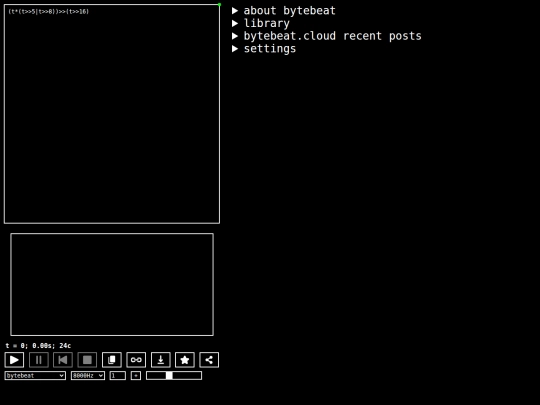
Task: Click into the code editor formula text
Action: pyautogui.click(x=49, y=11)
